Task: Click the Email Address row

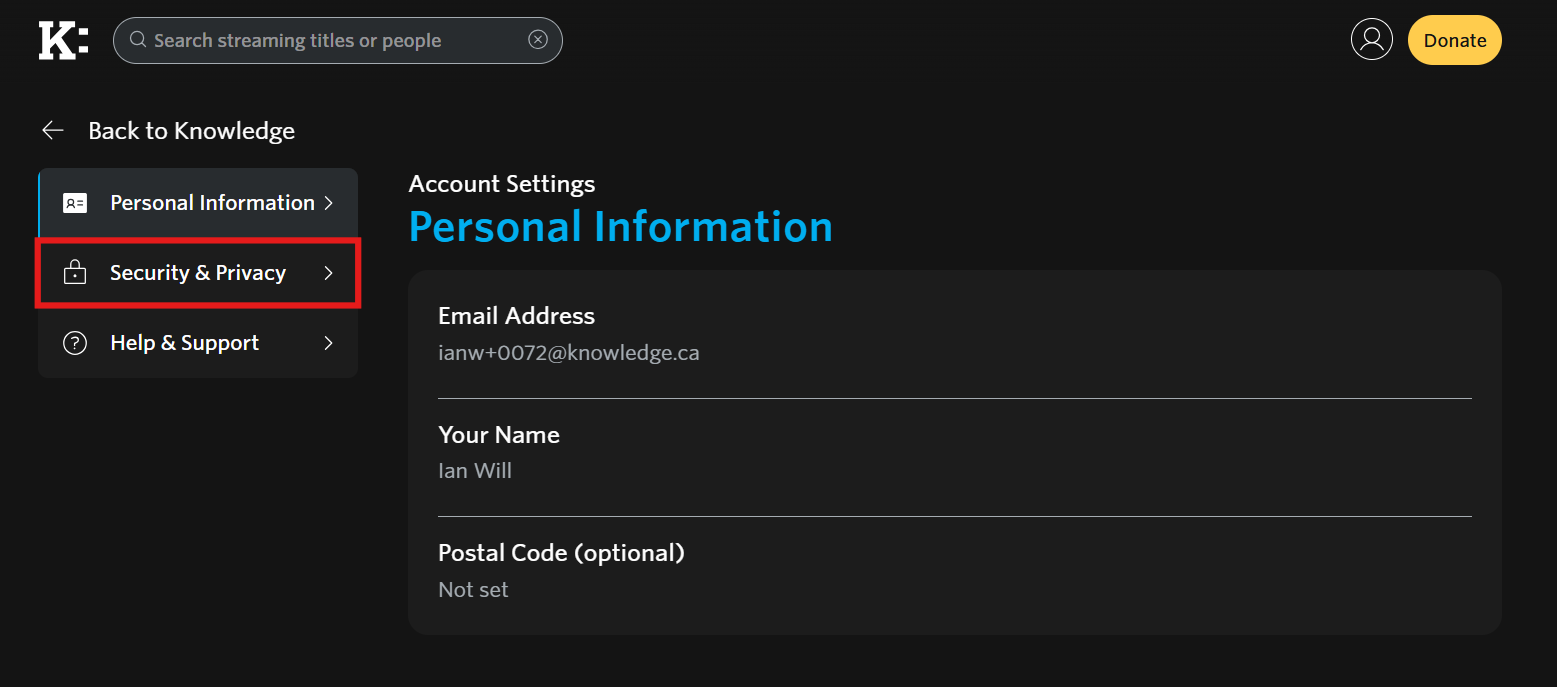Action: click(x=954, y=334)
